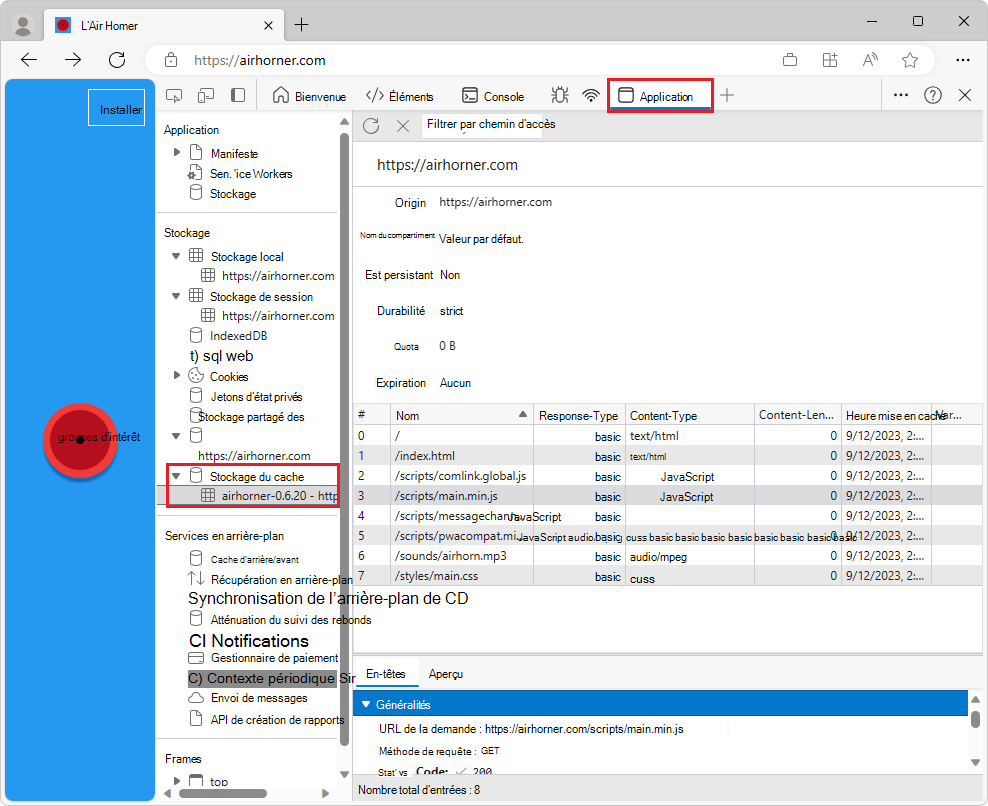Close the DevTools panel

click(x=965, y=95)
